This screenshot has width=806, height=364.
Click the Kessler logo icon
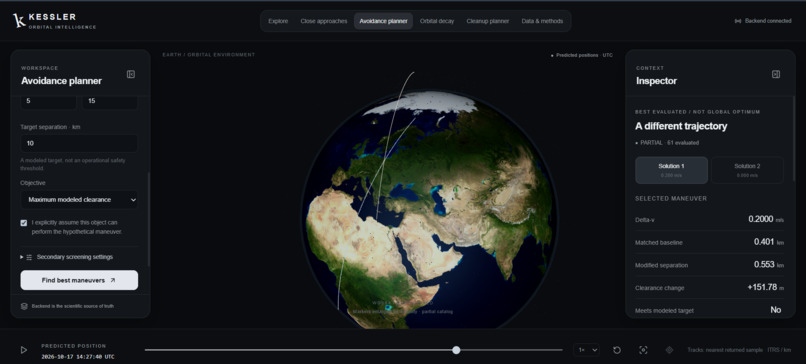tap(19, 21)
